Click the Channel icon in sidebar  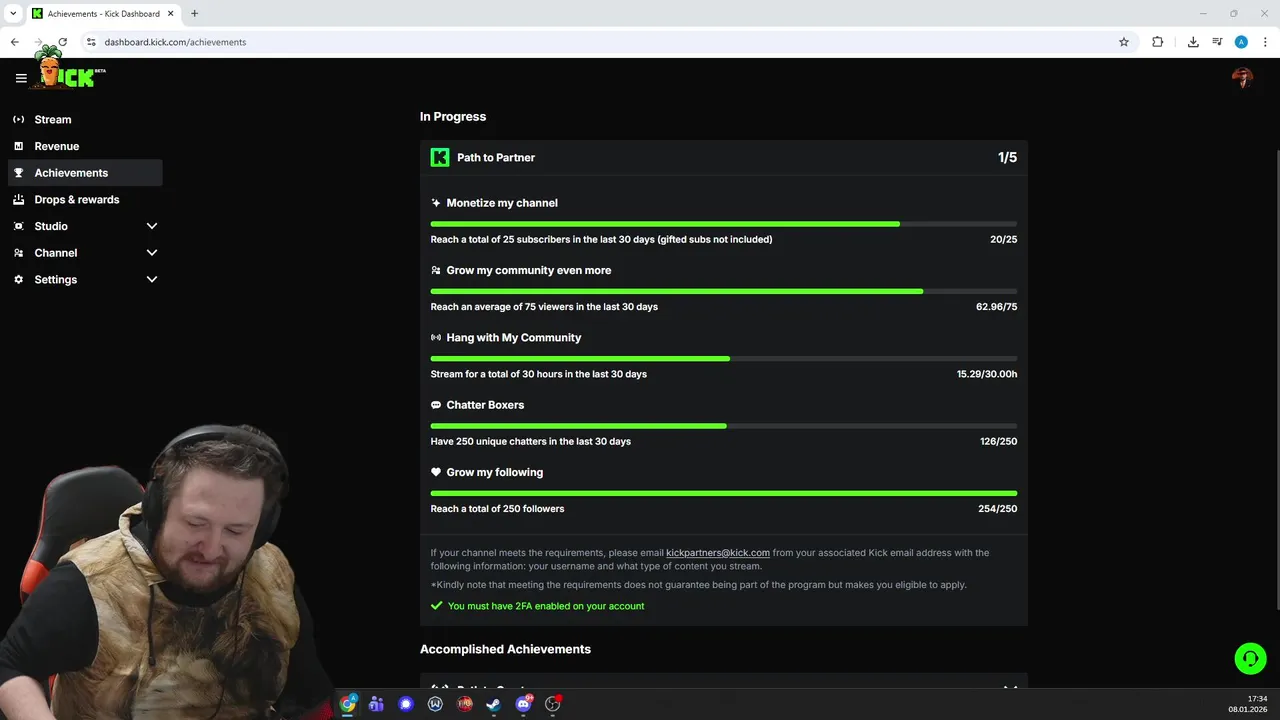coord(18,253)
